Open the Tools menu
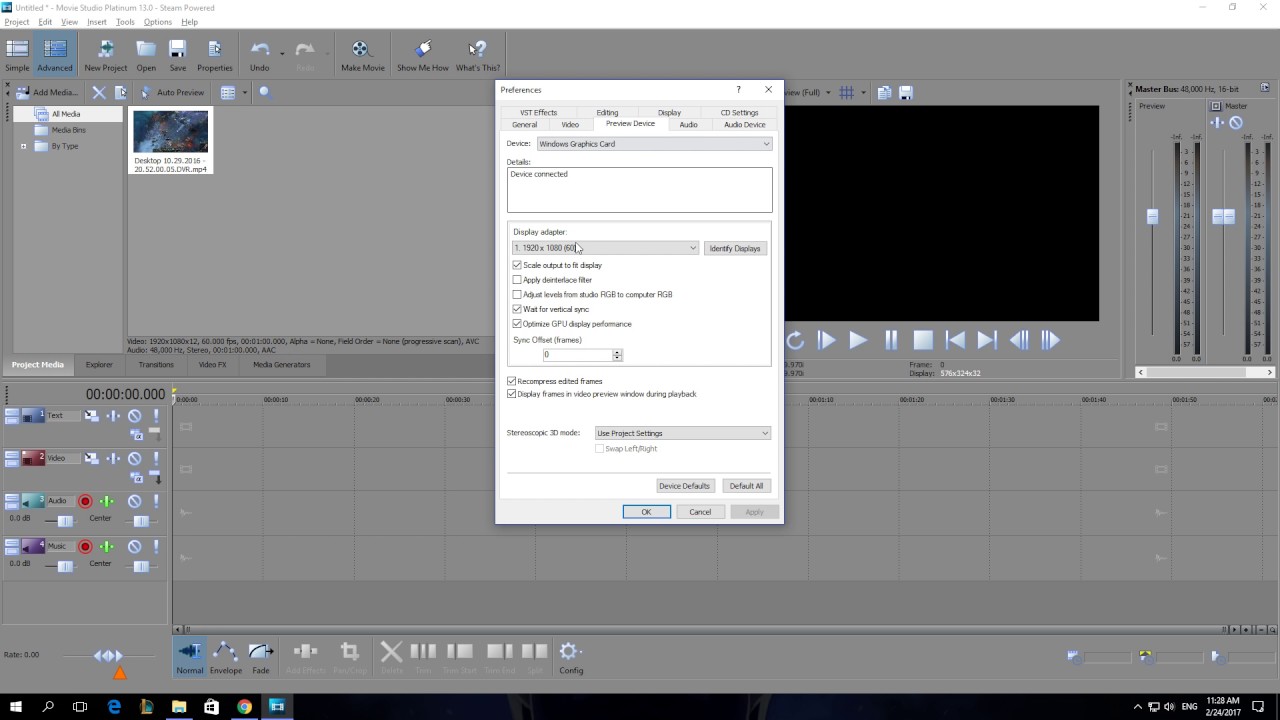The image size is (1280, 720). click(x=125, y=21)
